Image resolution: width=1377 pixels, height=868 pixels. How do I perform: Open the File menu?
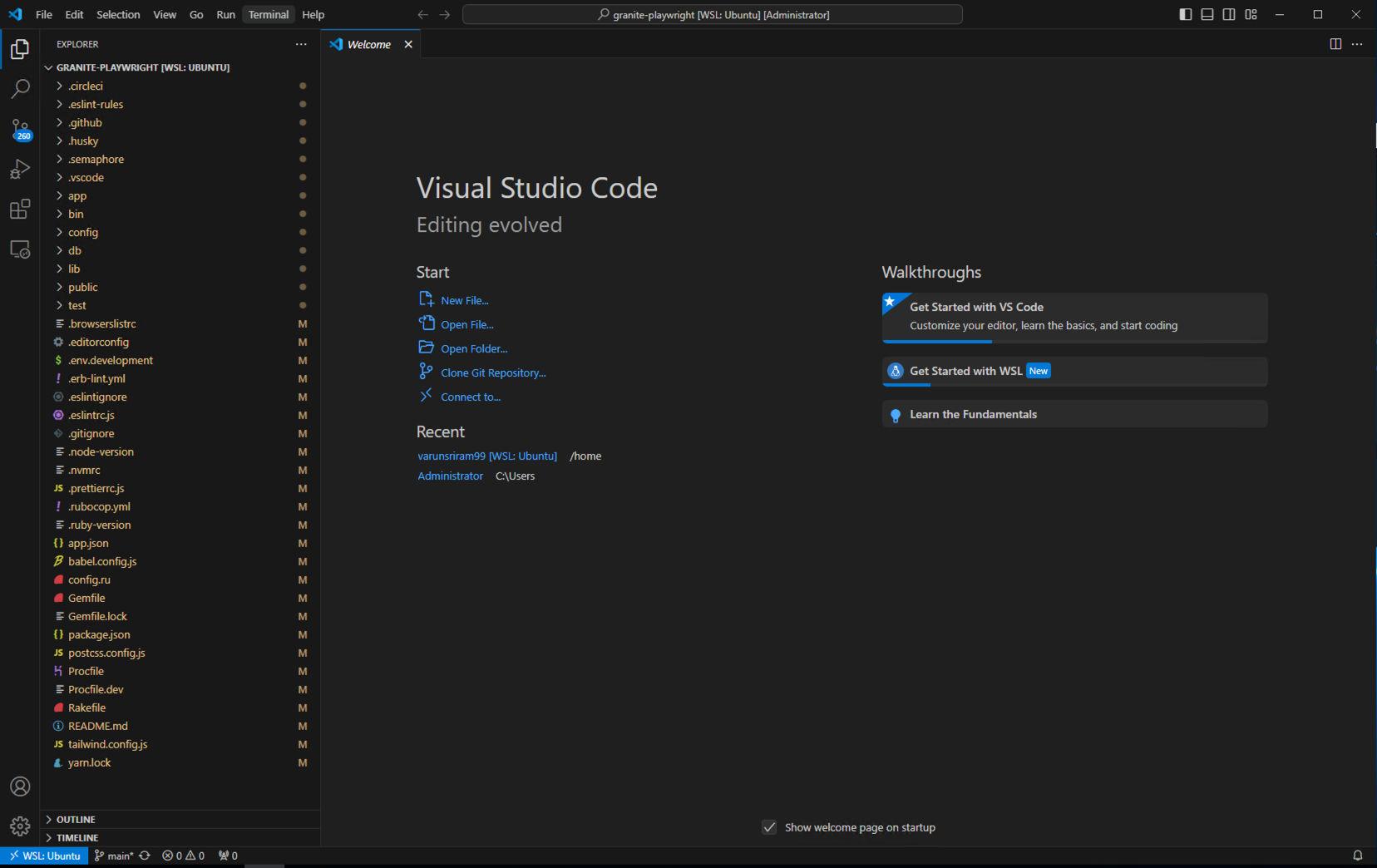pyautogui.click(x=44, y=14)
